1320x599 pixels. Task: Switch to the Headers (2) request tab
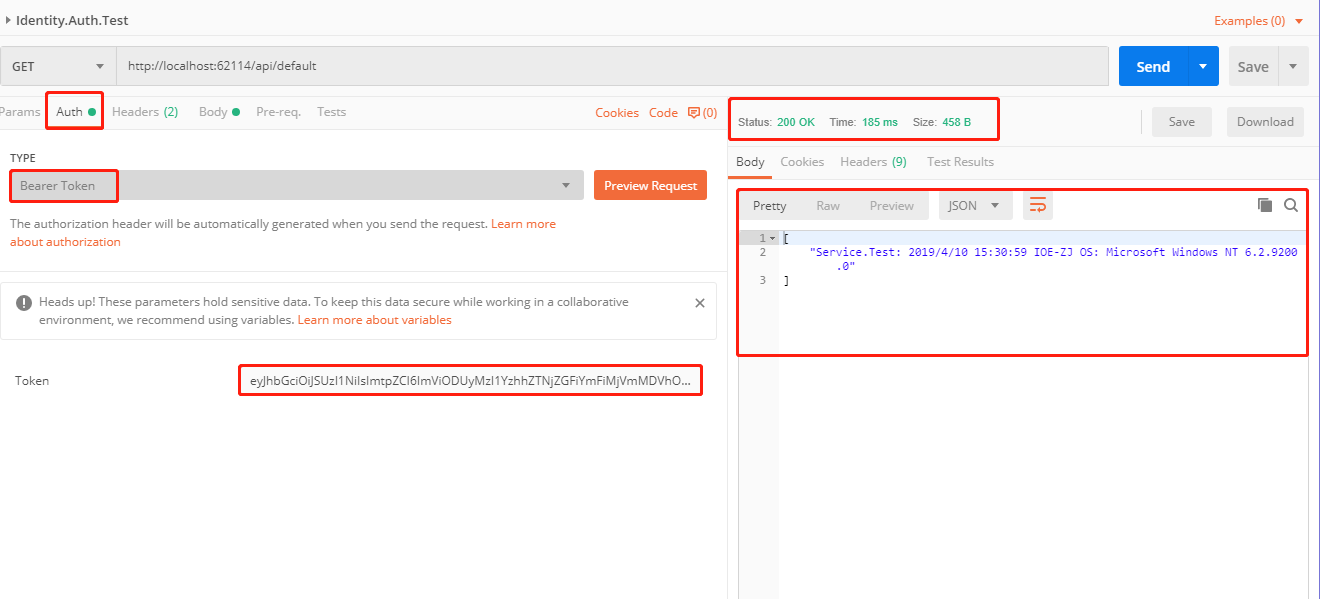[x=145, y=112]
